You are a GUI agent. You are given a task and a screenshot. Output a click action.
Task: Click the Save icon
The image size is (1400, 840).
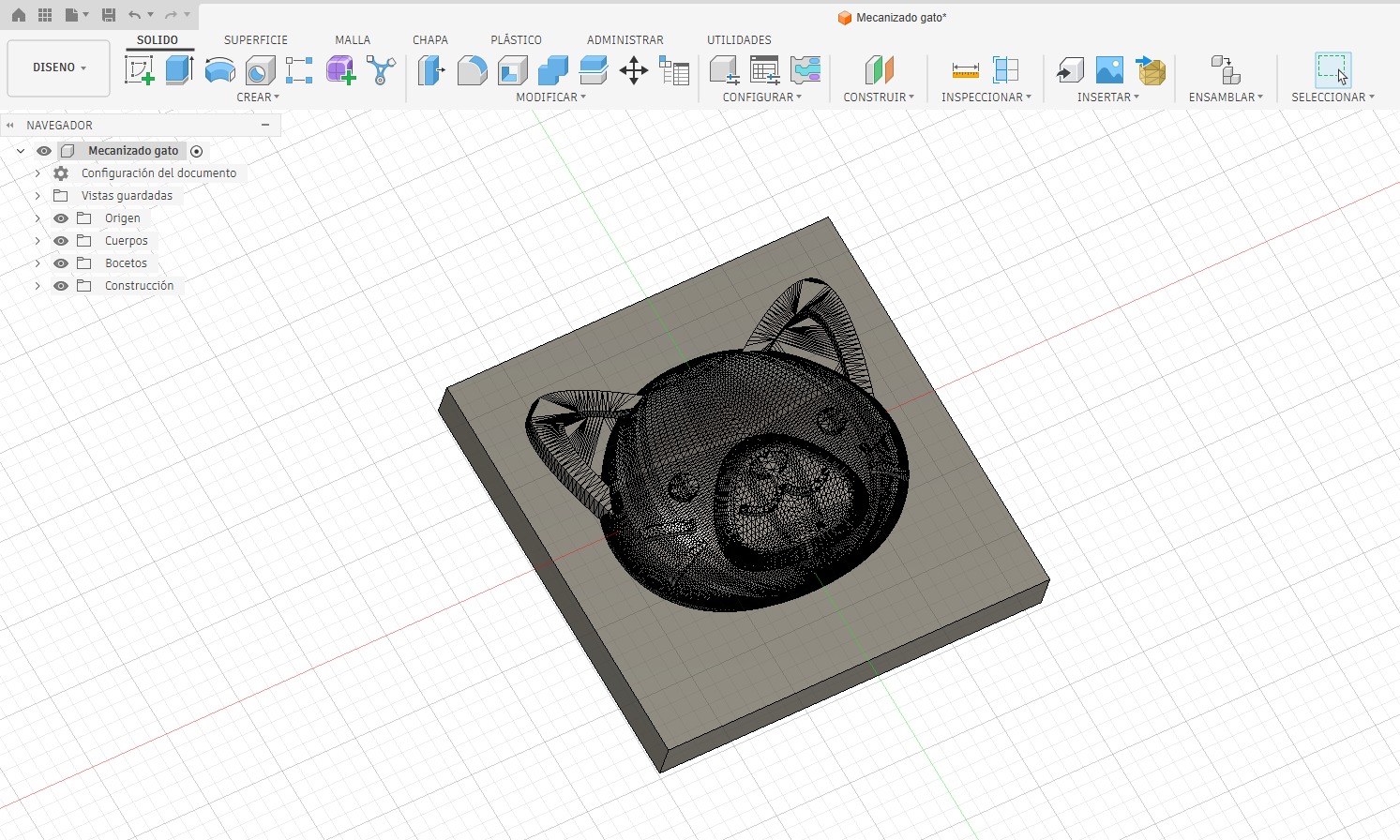coord(109,15)
